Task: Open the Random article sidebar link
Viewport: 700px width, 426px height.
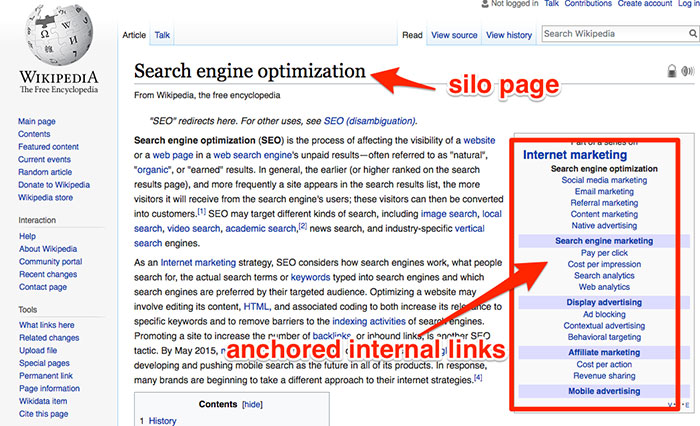Action: (x=44, y=172)
